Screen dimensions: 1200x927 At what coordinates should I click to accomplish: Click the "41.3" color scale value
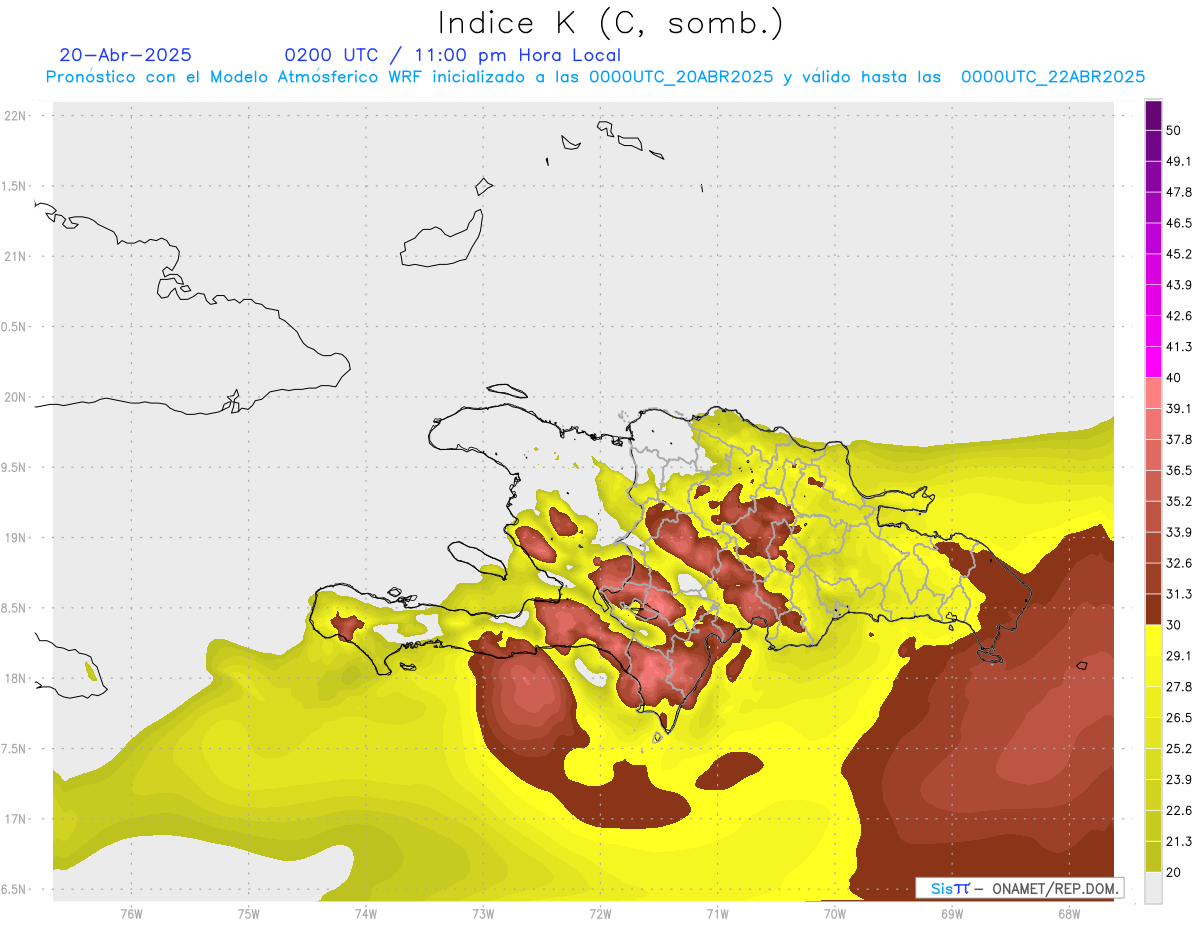1179,347
